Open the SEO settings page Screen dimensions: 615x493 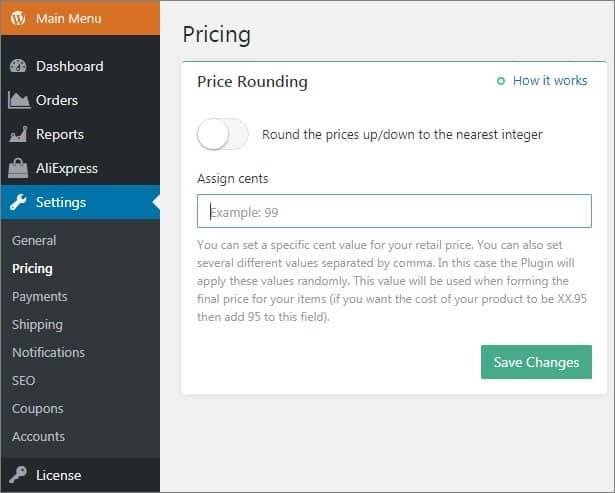pyautogui.click(x=24, y=380)
